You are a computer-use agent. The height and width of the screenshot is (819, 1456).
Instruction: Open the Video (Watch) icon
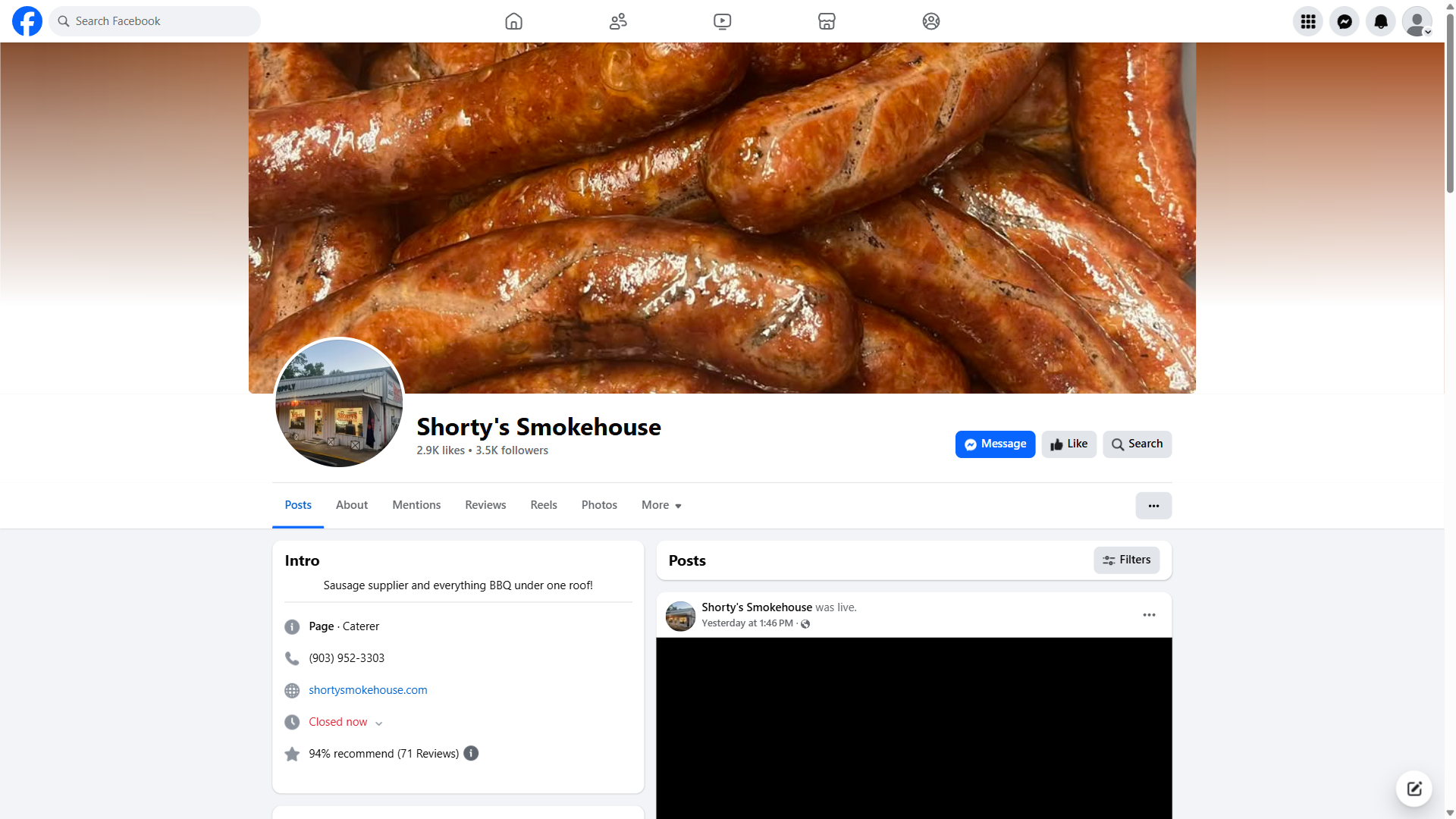(722, 21)
